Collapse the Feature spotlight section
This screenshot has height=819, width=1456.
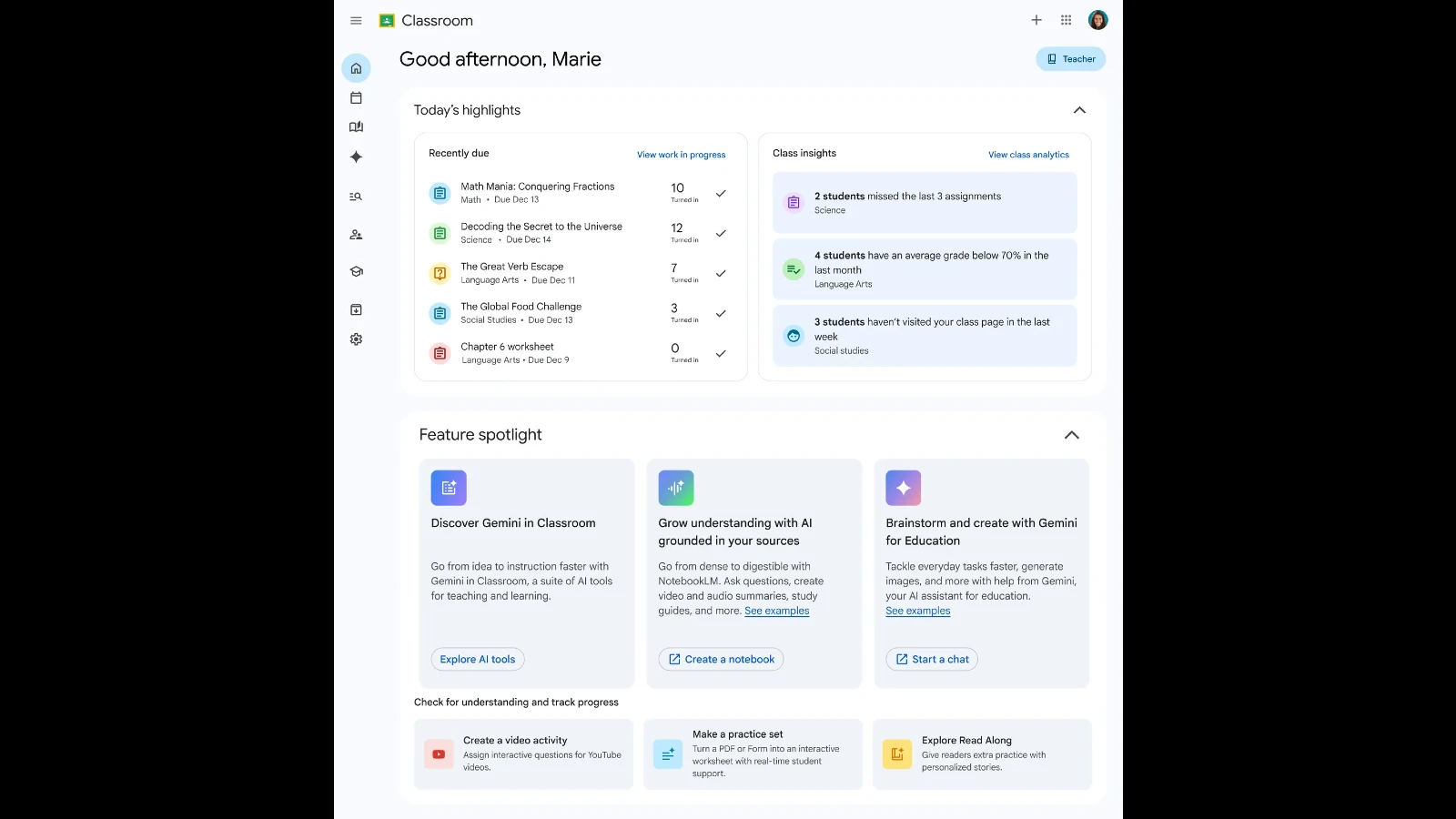pyautogui.click(x=1071, y=435)
